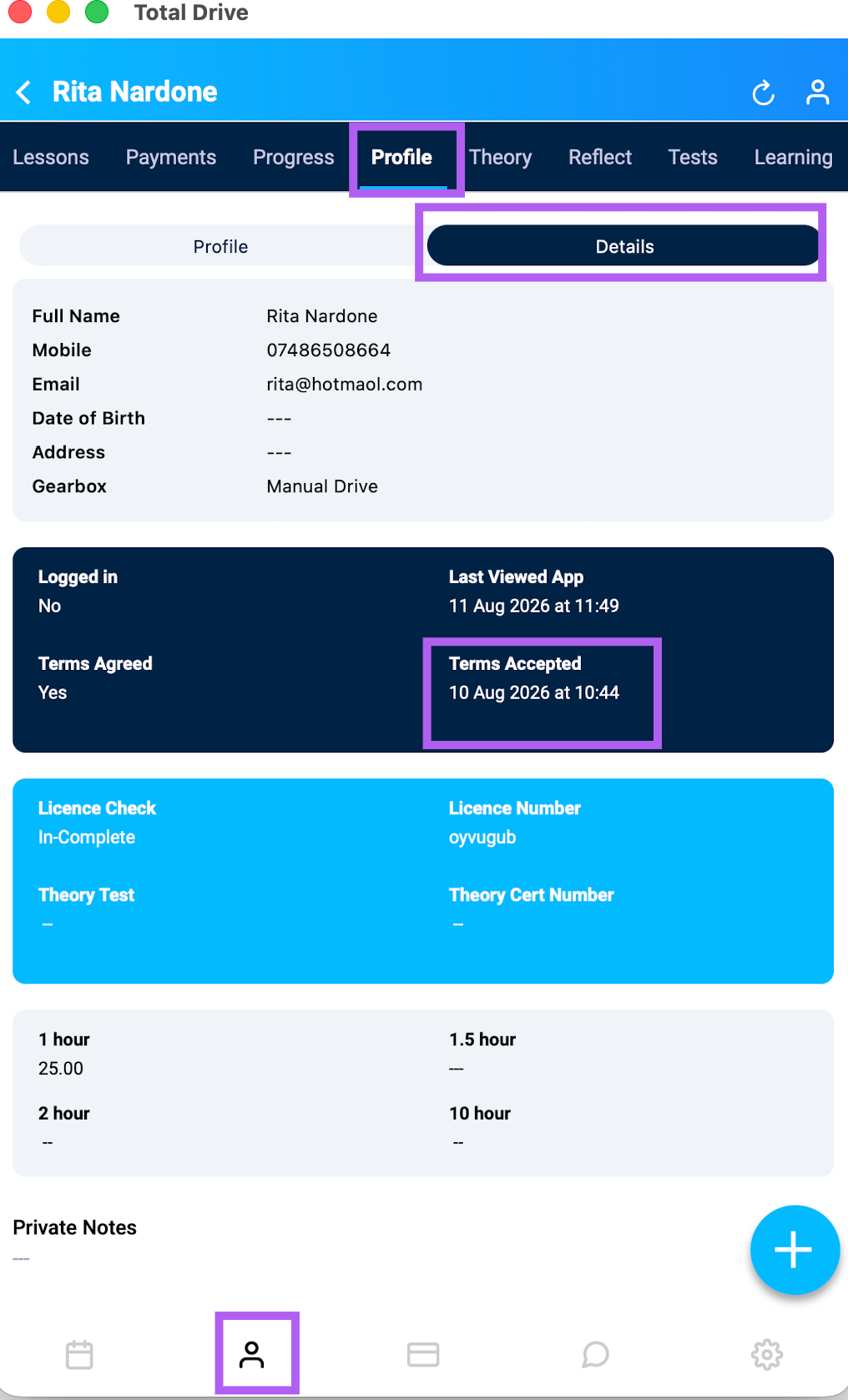Click the mobile number 07486508664
848x1400 pixels.
(x=329, y=350)
